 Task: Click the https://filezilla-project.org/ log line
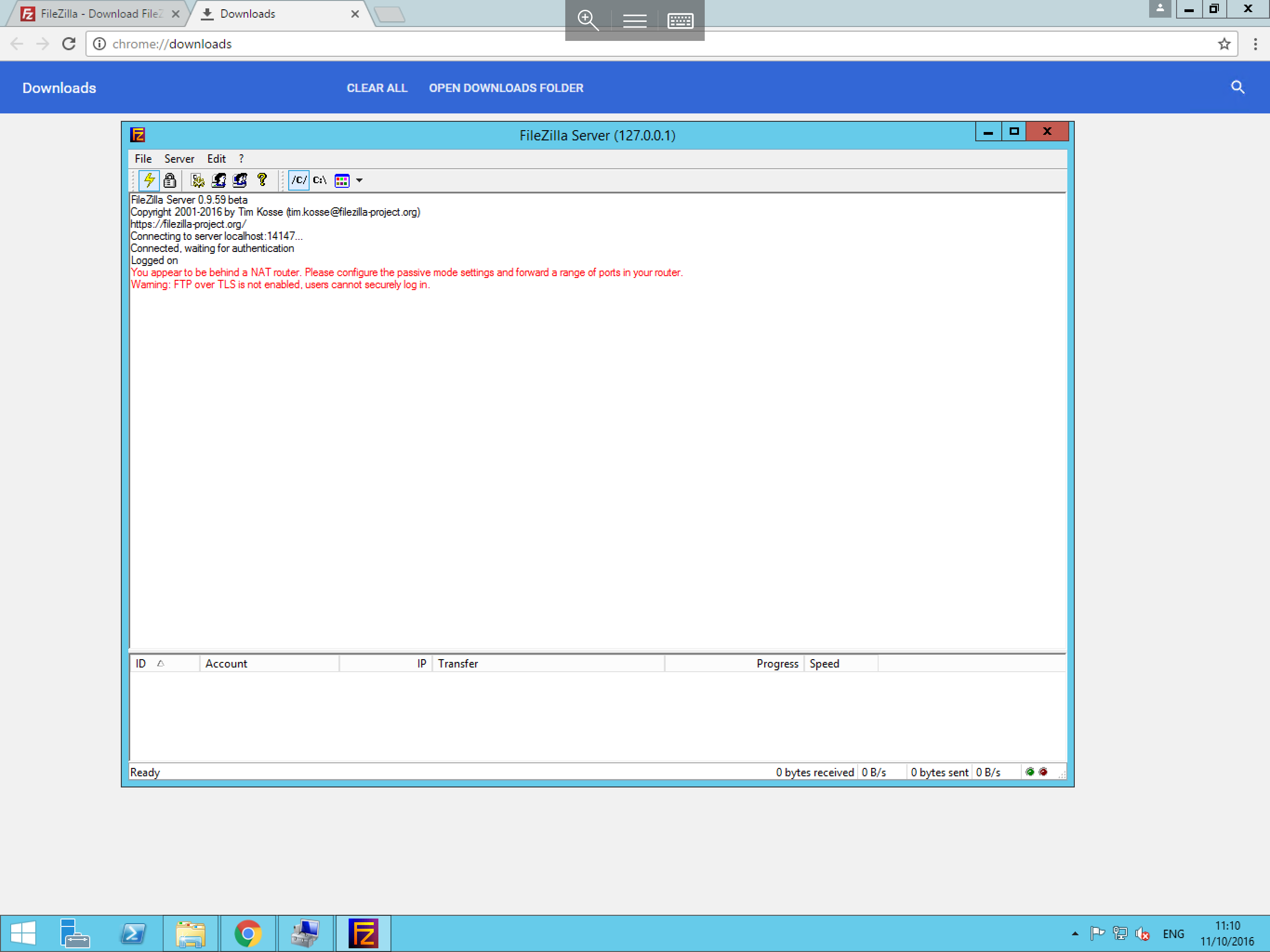pos(188,224)
